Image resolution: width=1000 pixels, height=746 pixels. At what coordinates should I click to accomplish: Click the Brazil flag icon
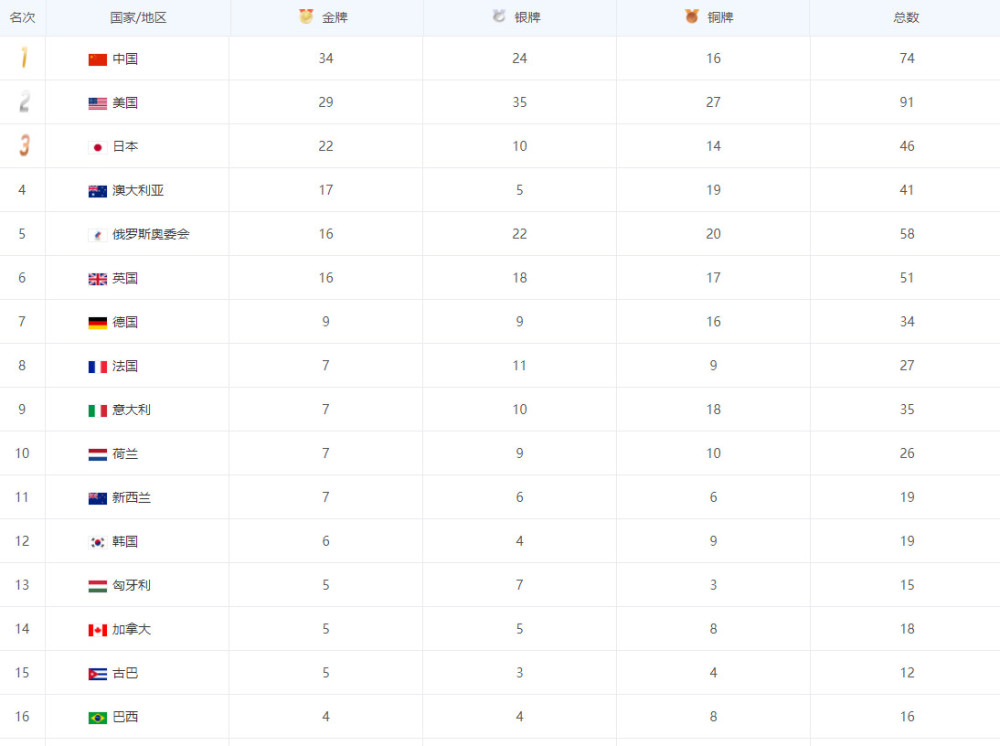(98, 718)
